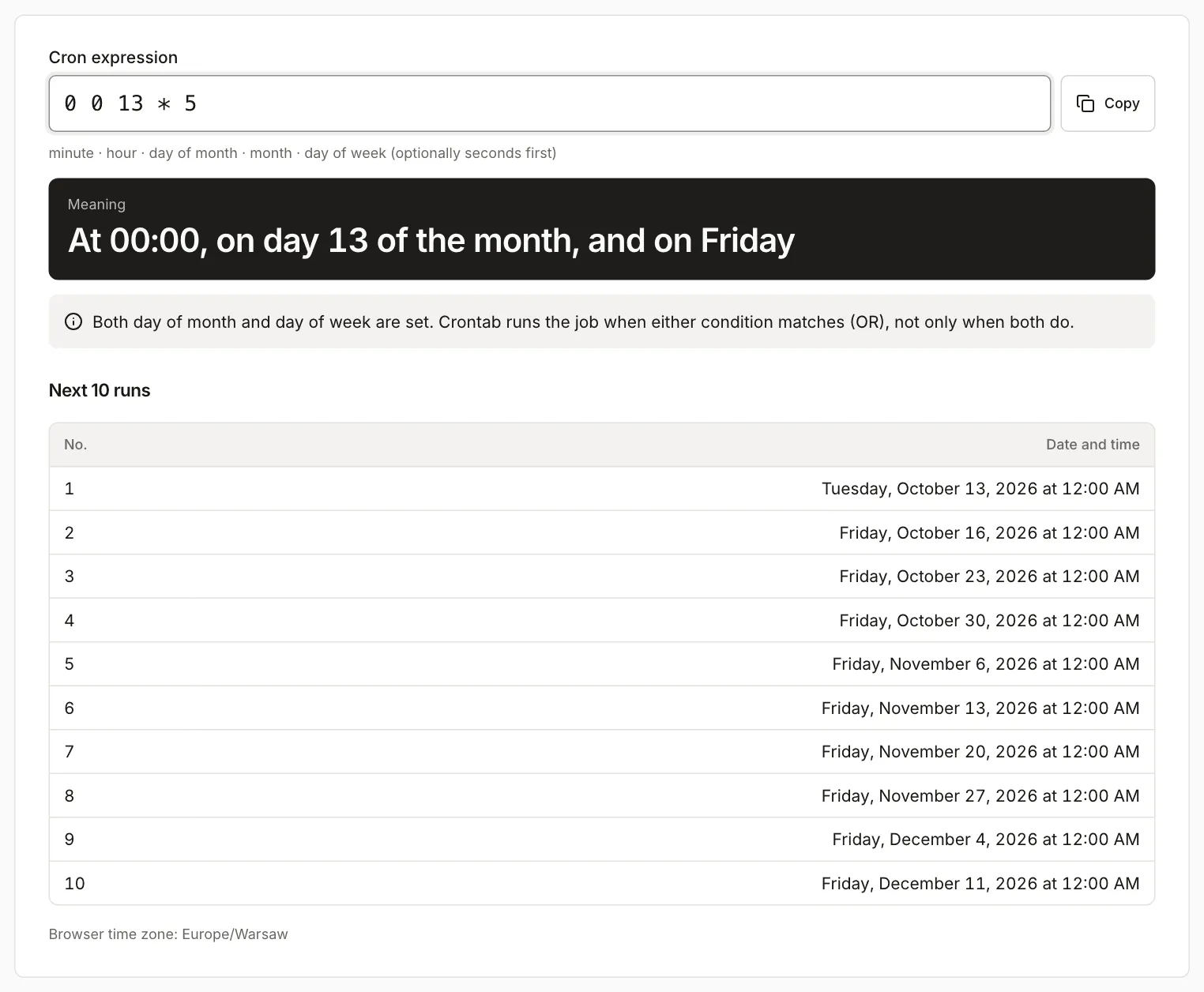Click the OR condition notice text
This screenshot has height=992, width=1204.
pos(583,322)
